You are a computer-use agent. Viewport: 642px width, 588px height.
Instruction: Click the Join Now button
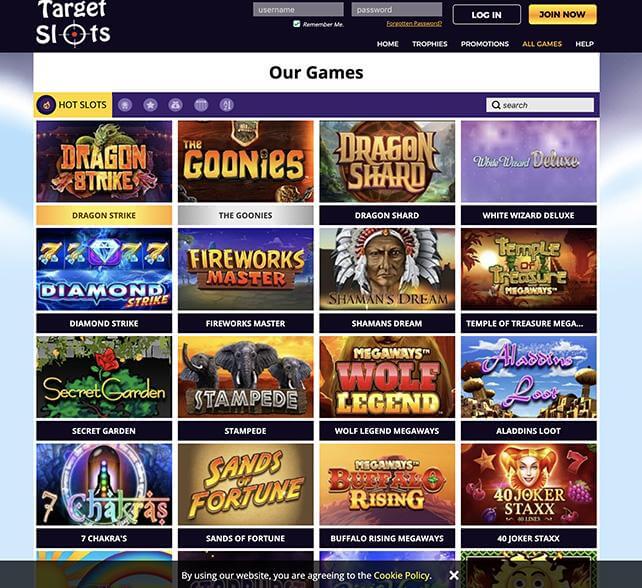click(x=562, y=14)
